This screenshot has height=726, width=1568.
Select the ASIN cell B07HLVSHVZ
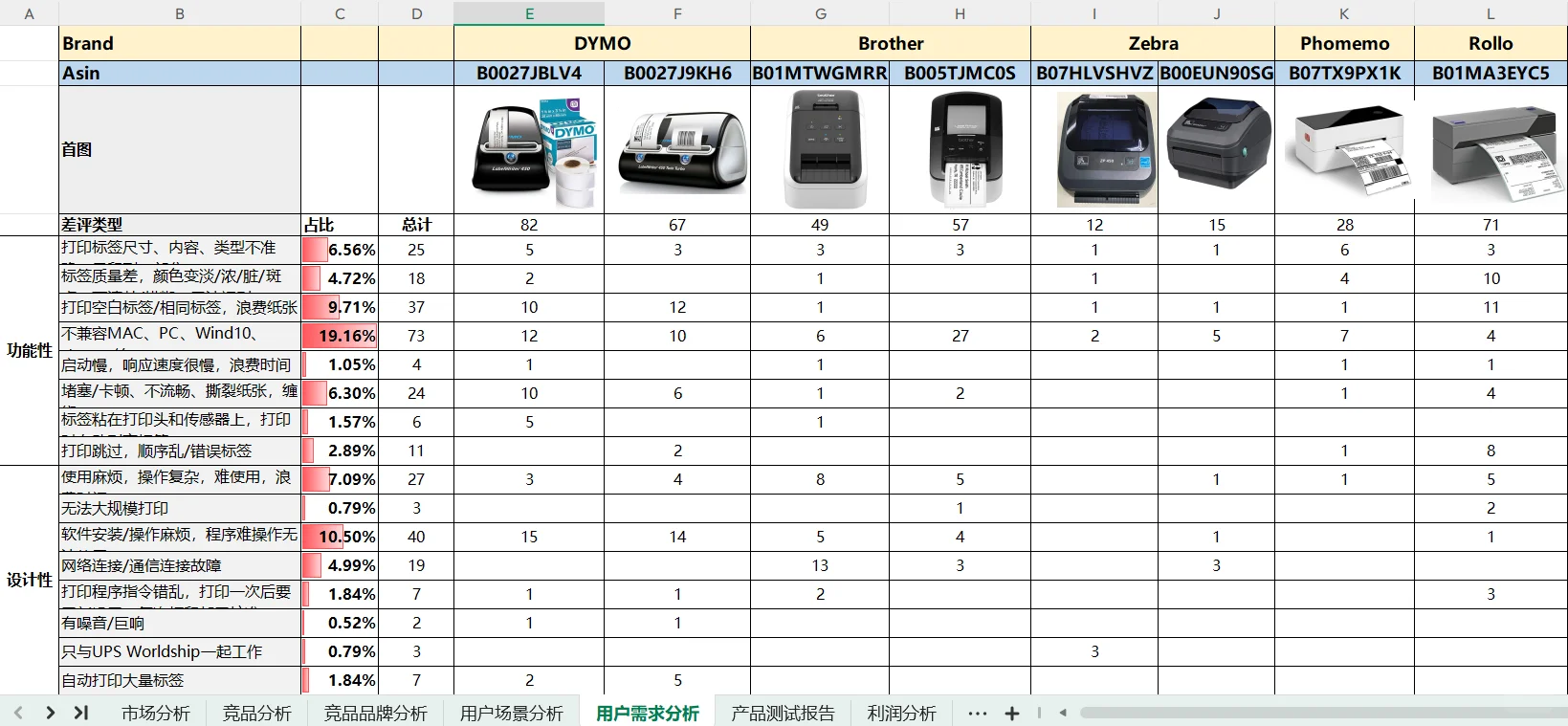tap(1094, 74)
